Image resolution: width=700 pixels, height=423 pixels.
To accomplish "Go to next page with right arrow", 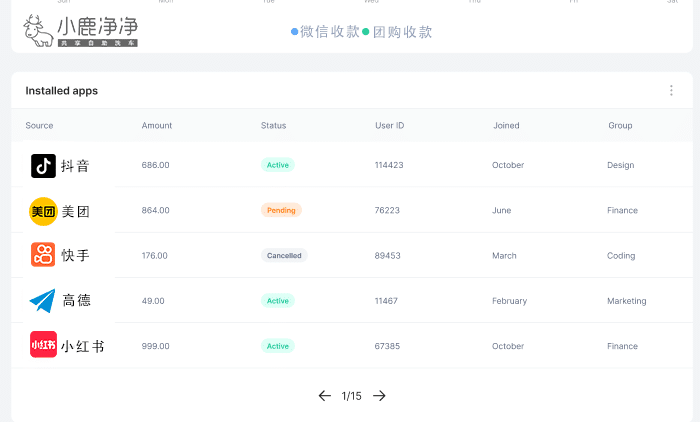I will click(379, 396).
